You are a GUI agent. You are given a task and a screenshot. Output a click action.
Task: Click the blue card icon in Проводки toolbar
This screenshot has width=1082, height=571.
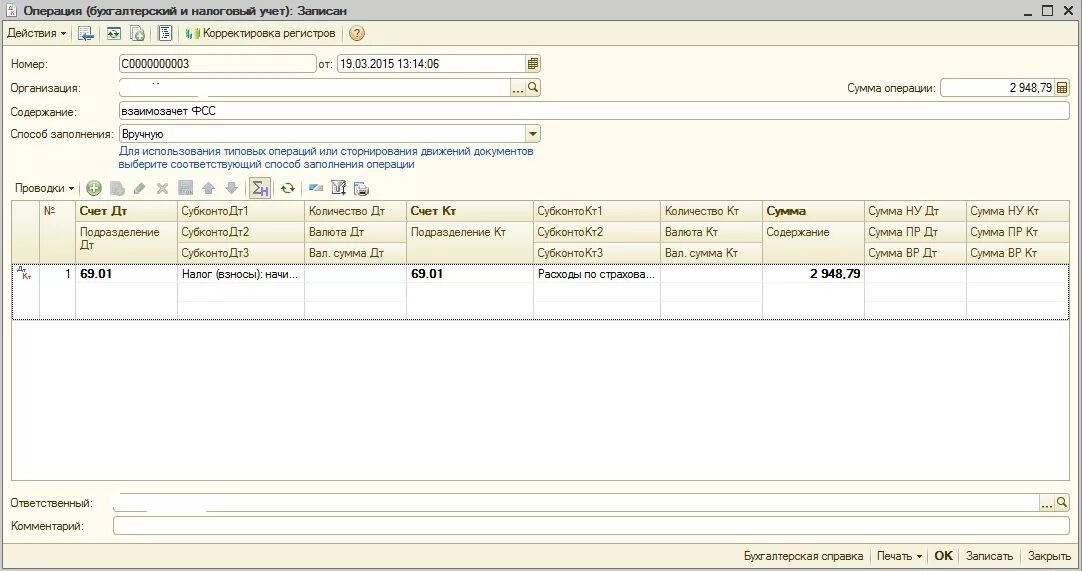tap(315, 188)
